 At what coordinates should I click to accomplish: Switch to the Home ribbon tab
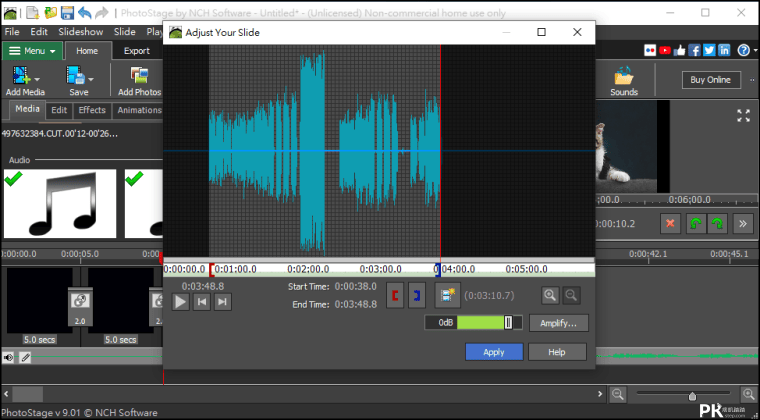pyautogui.click(x=87, y=51)
